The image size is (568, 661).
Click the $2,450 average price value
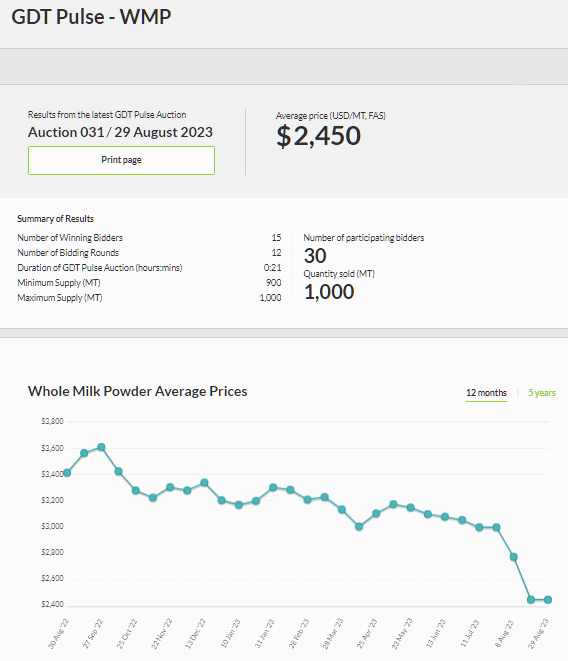319,136
